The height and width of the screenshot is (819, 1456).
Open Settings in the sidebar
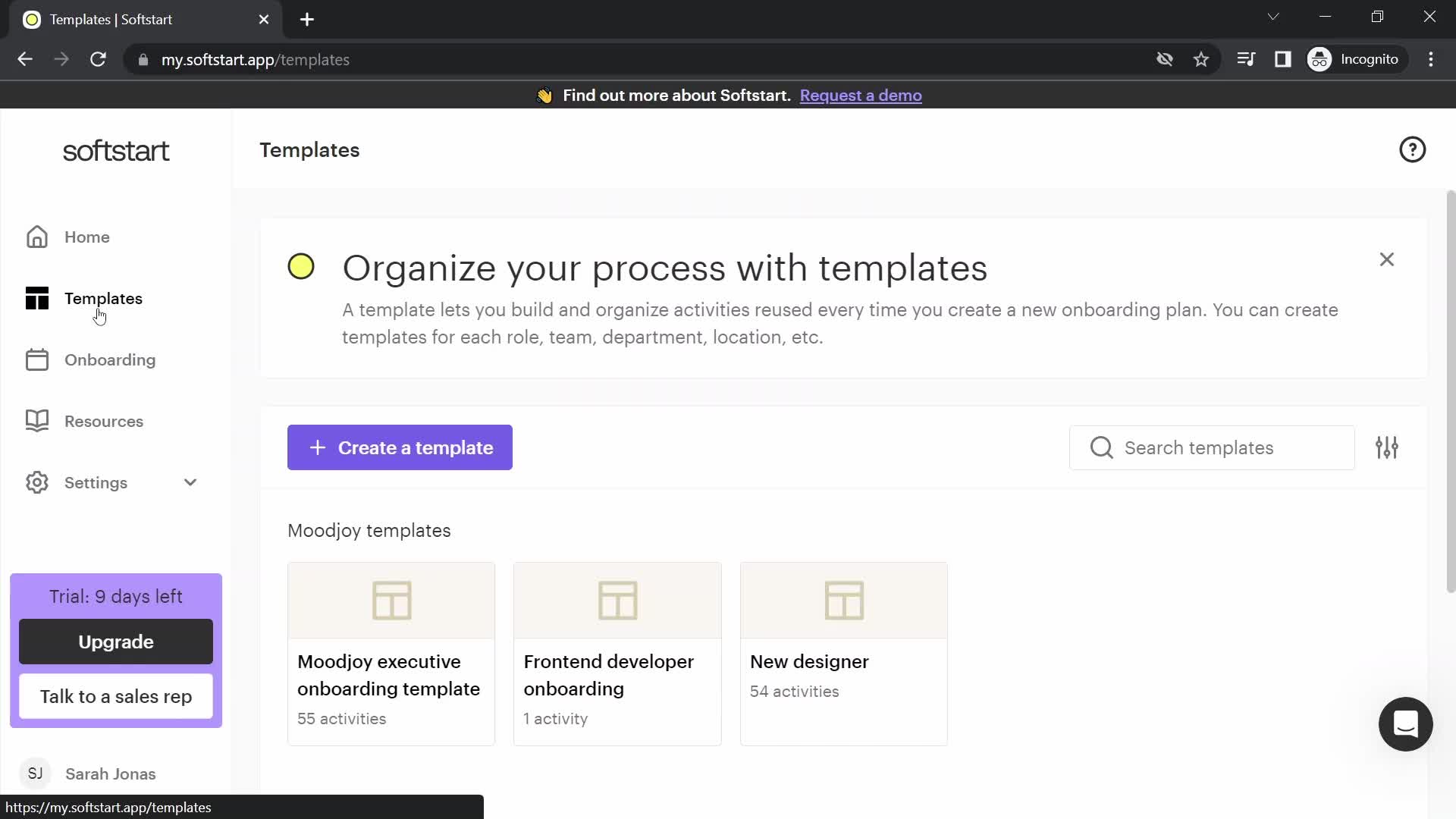[96, 483]
